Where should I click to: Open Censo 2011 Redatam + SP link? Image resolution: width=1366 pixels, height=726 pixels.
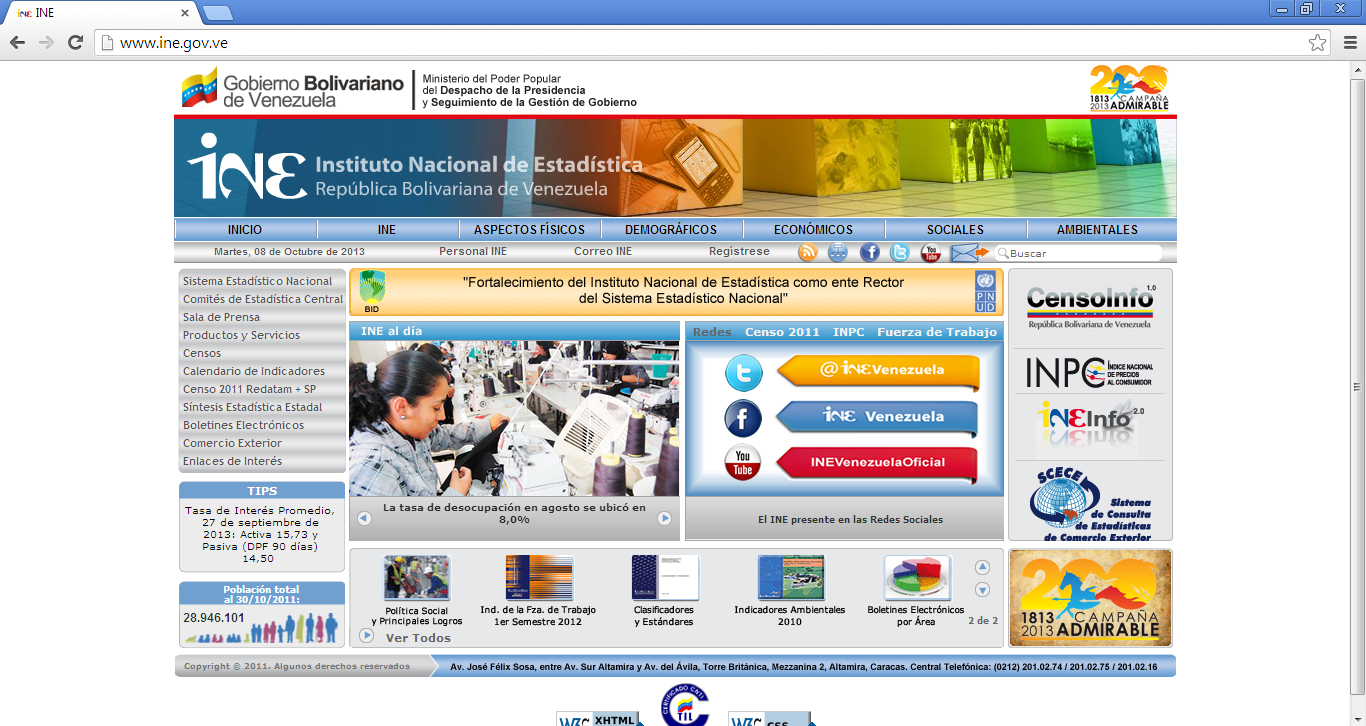pyautogui.click(x=249, y=389)
